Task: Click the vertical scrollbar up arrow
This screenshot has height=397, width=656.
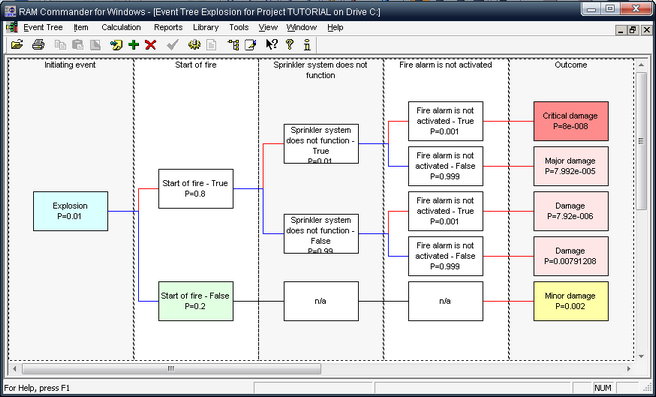Action: (x=641, y=65)
